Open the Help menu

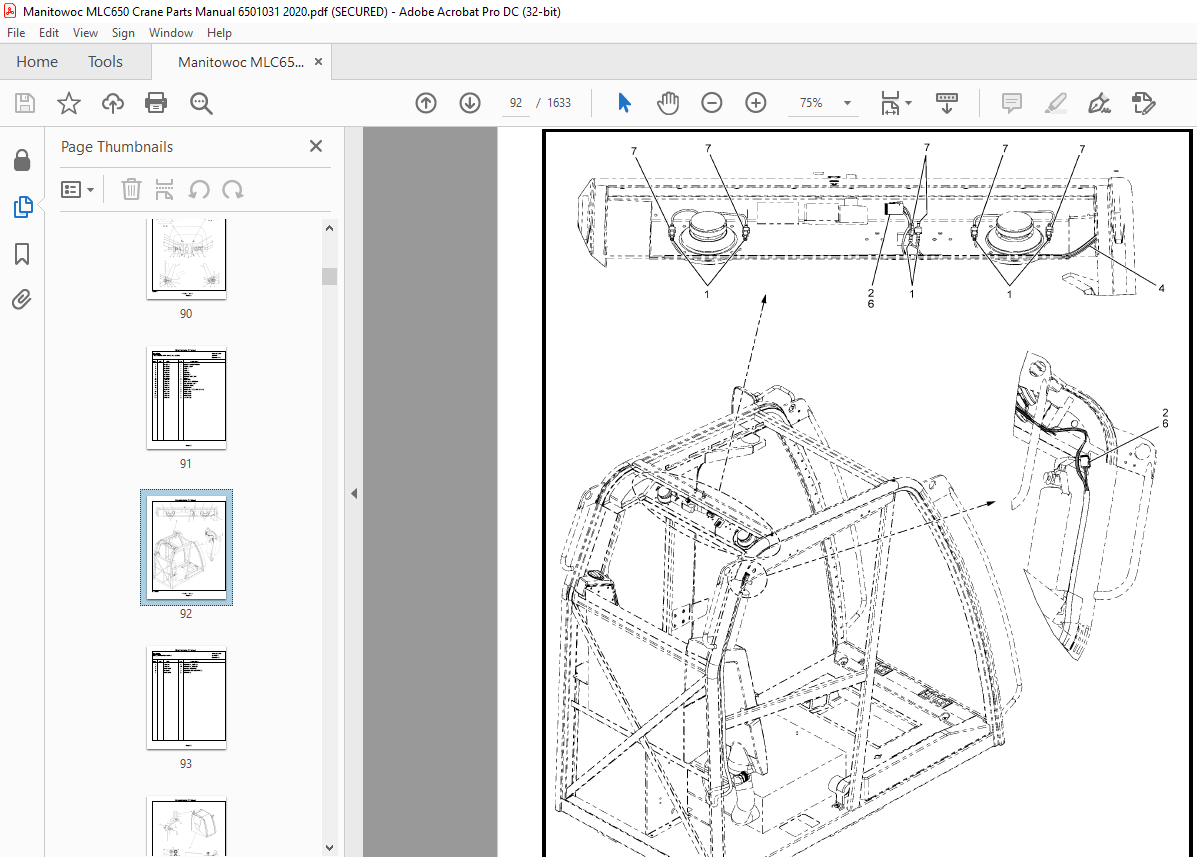pos(219,33)
